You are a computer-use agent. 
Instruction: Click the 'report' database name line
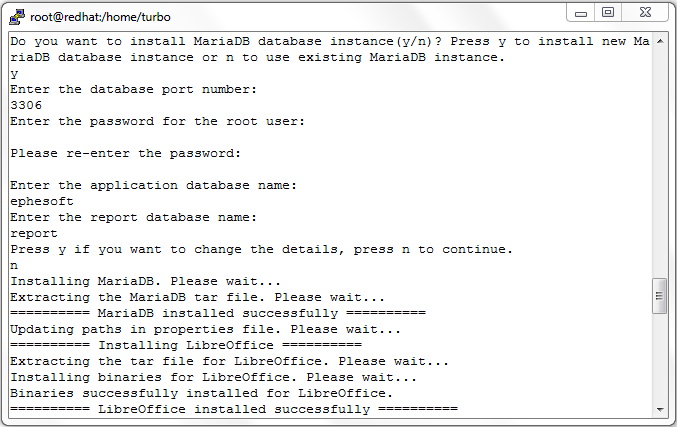coord(34,234)
